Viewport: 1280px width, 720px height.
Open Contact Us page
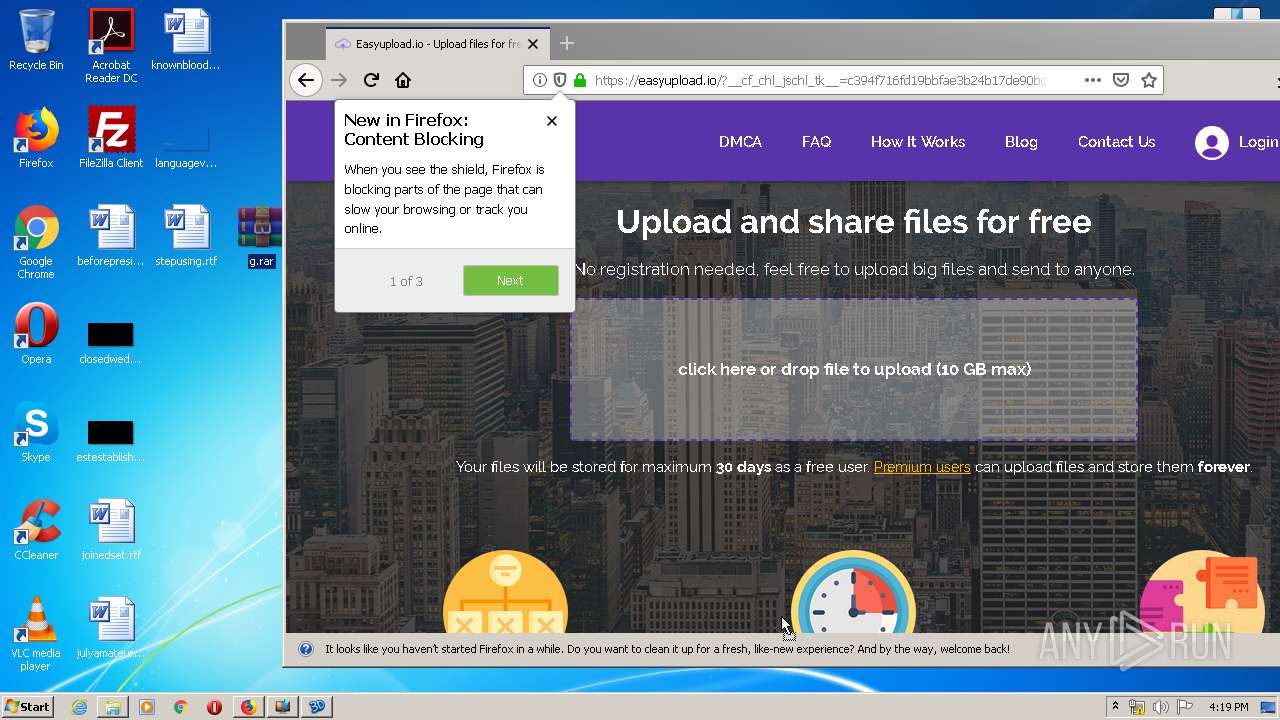click(1116, 142)
